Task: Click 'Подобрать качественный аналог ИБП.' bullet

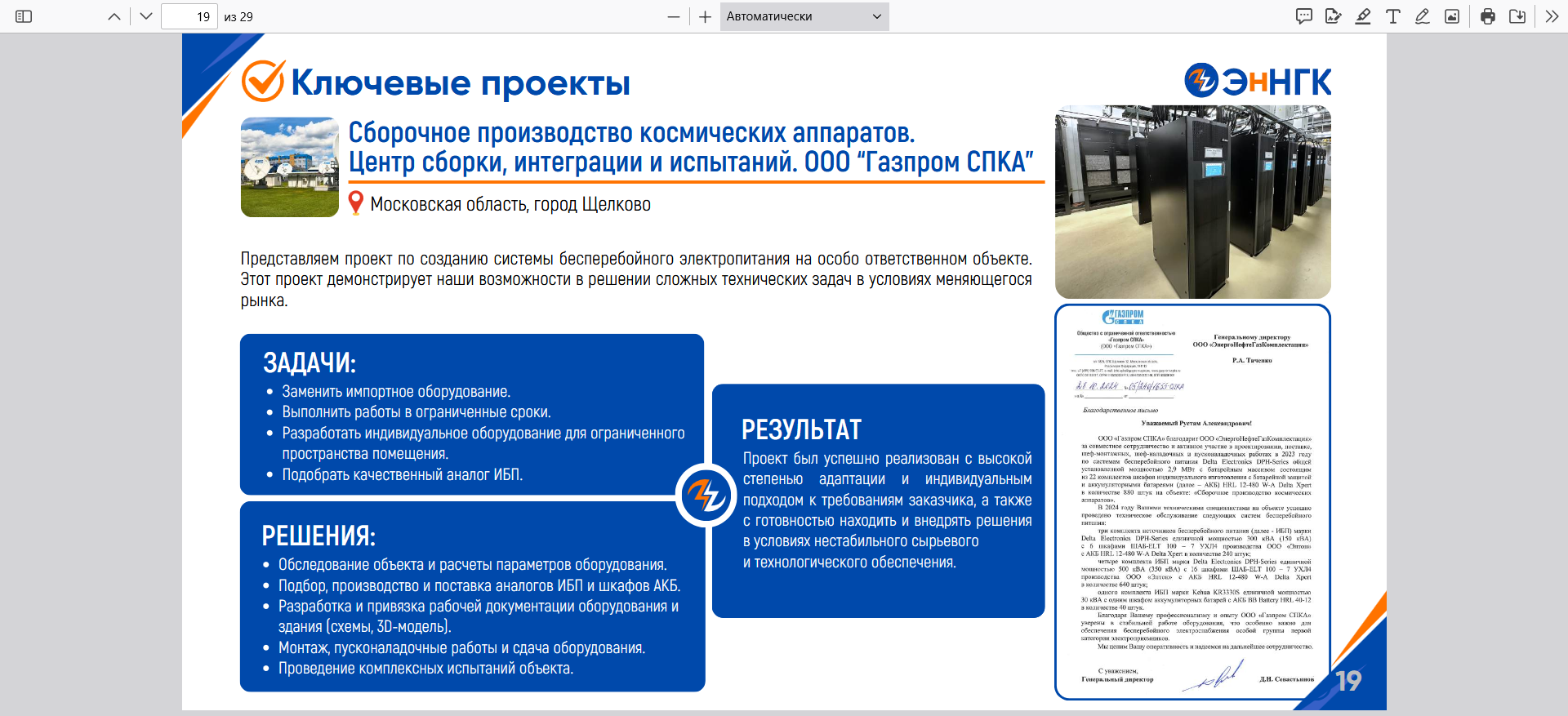Action: [x=402, y=475]
